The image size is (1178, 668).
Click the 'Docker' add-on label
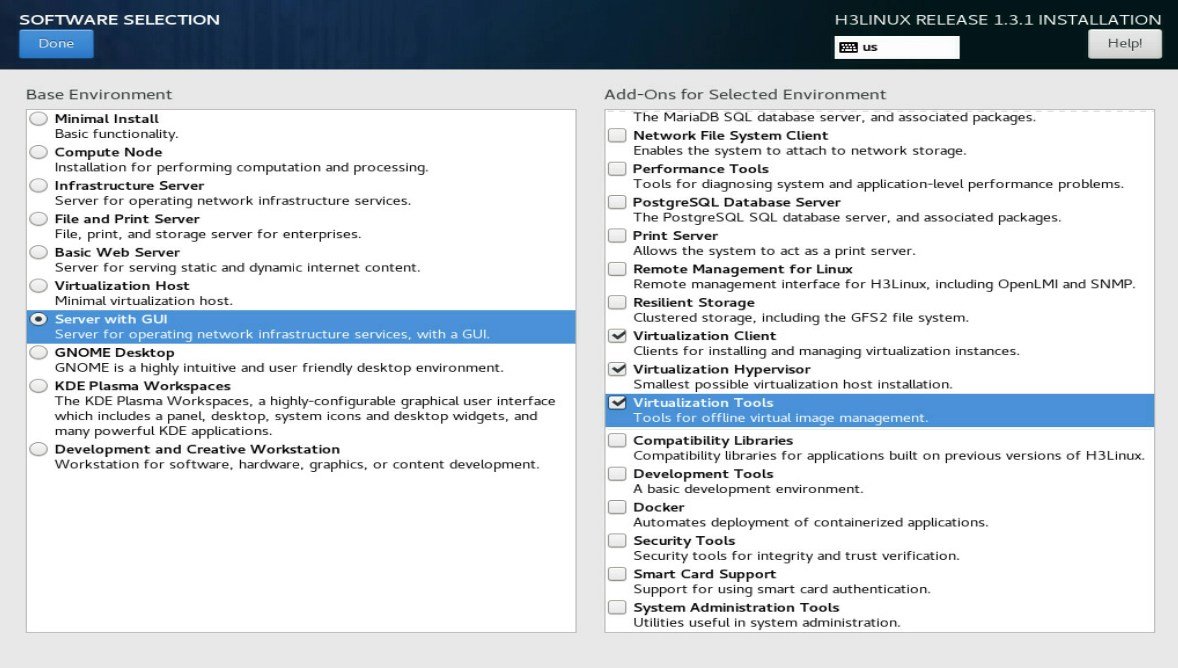point(659,507)
